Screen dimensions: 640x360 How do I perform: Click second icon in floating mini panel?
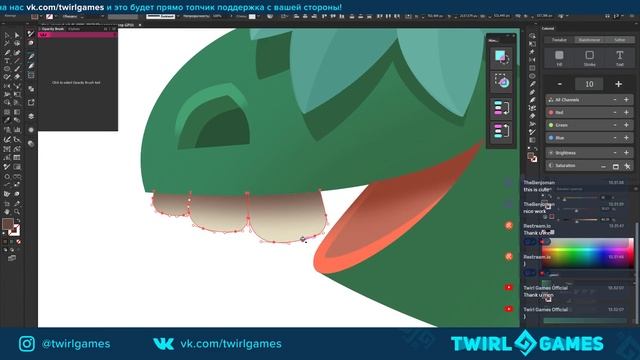click(x=501, y=82)
